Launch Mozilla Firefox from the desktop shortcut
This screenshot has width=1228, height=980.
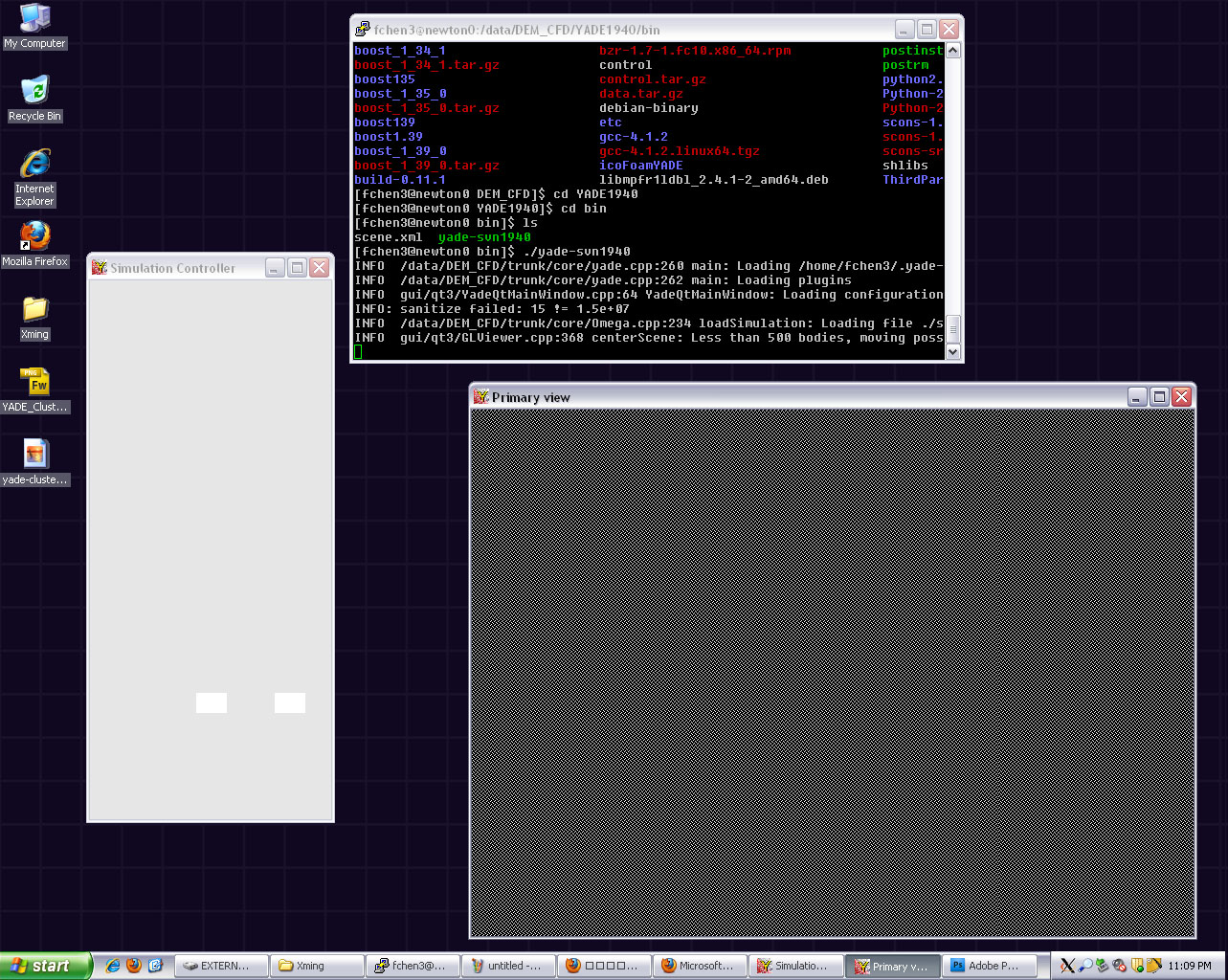point(34,237)
